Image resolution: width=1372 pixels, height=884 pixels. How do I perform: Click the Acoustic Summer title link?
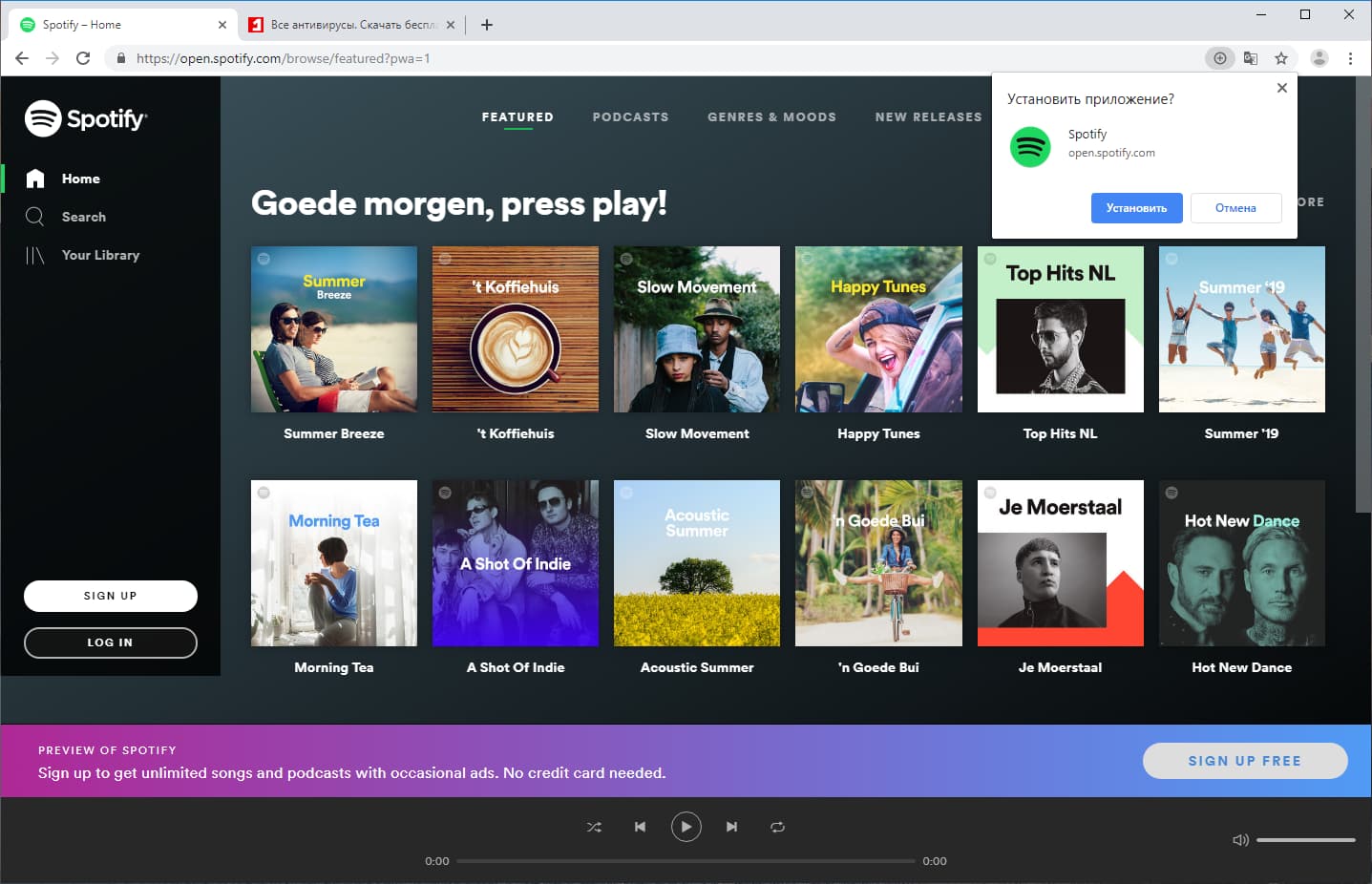tap(697, 667)
